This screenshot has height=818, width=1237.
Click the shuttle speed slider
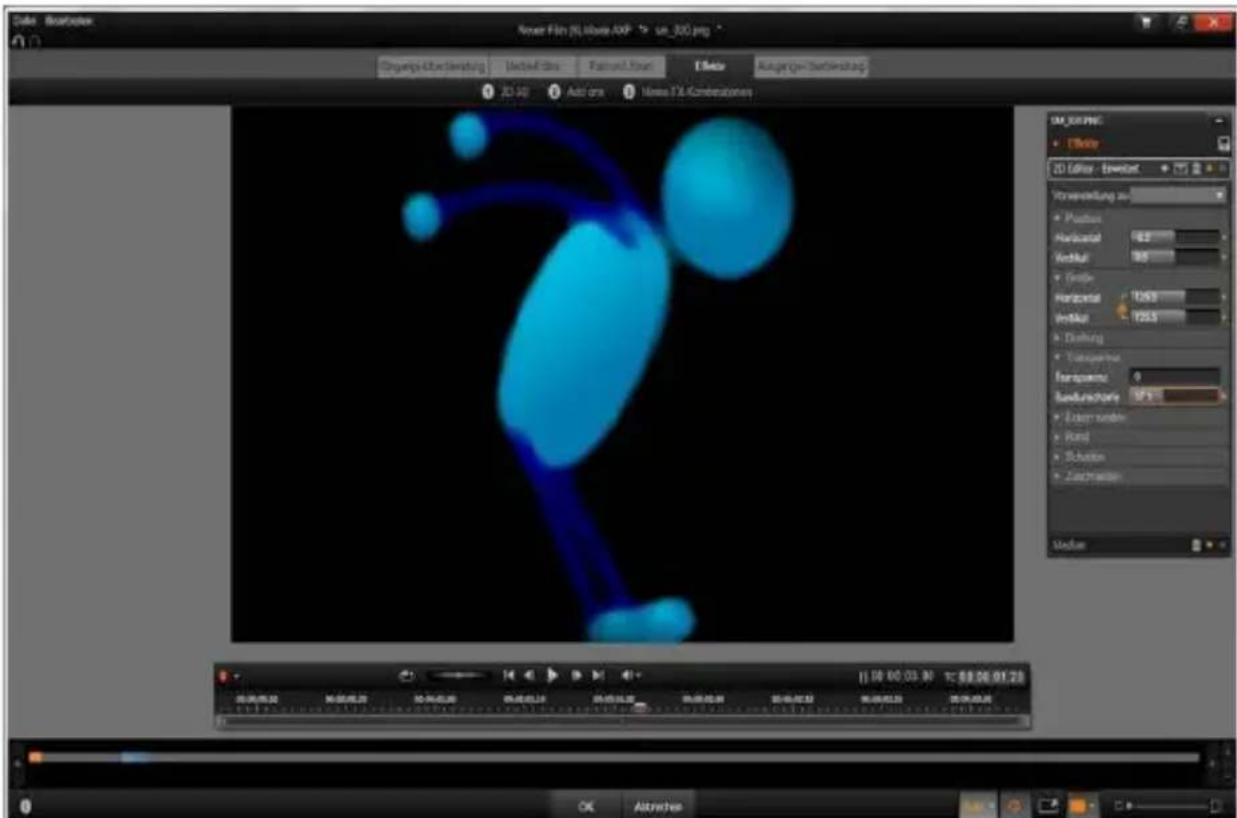pos(457,676)
